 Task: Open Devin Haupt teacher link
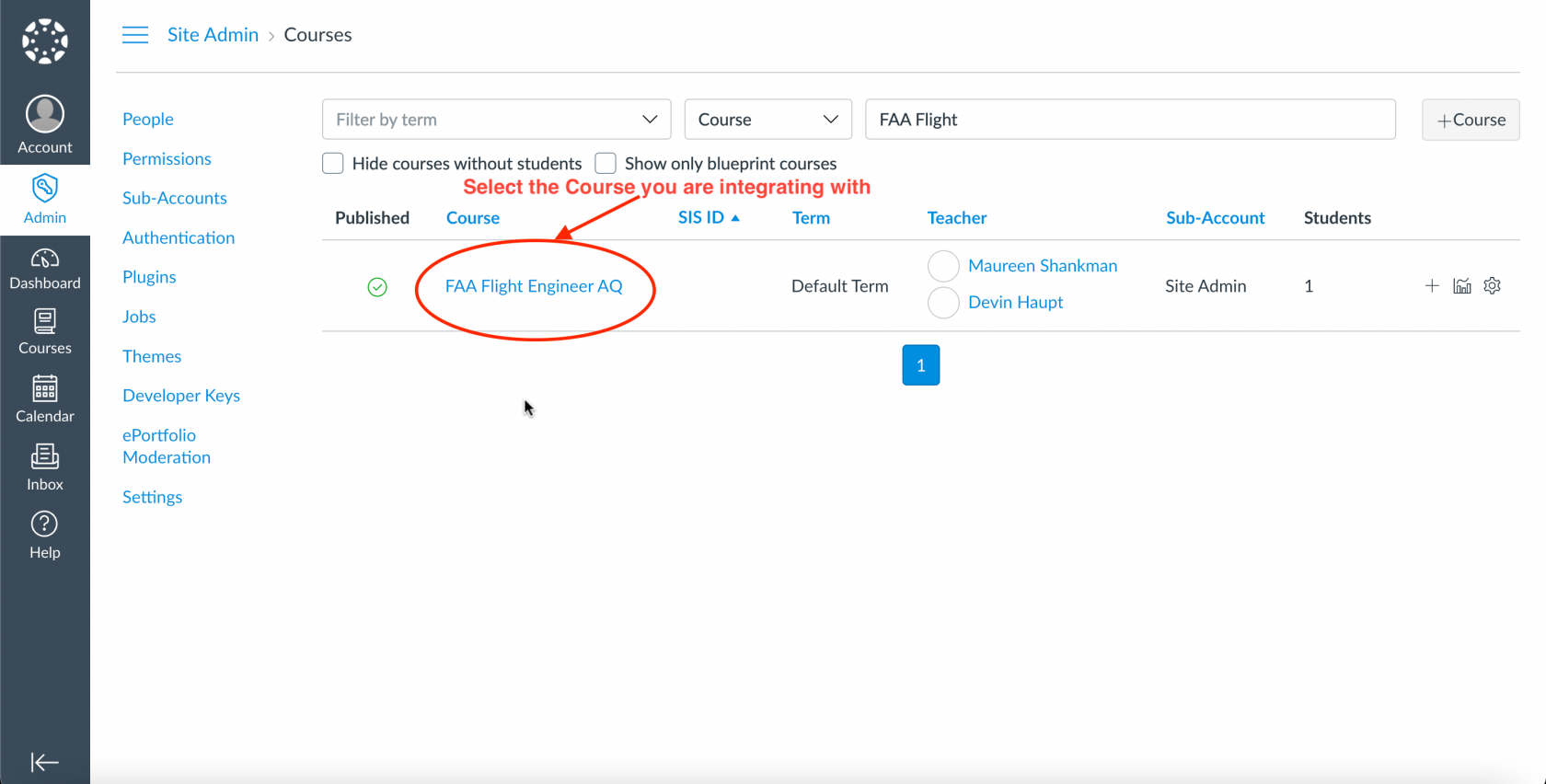point(1016,303)
